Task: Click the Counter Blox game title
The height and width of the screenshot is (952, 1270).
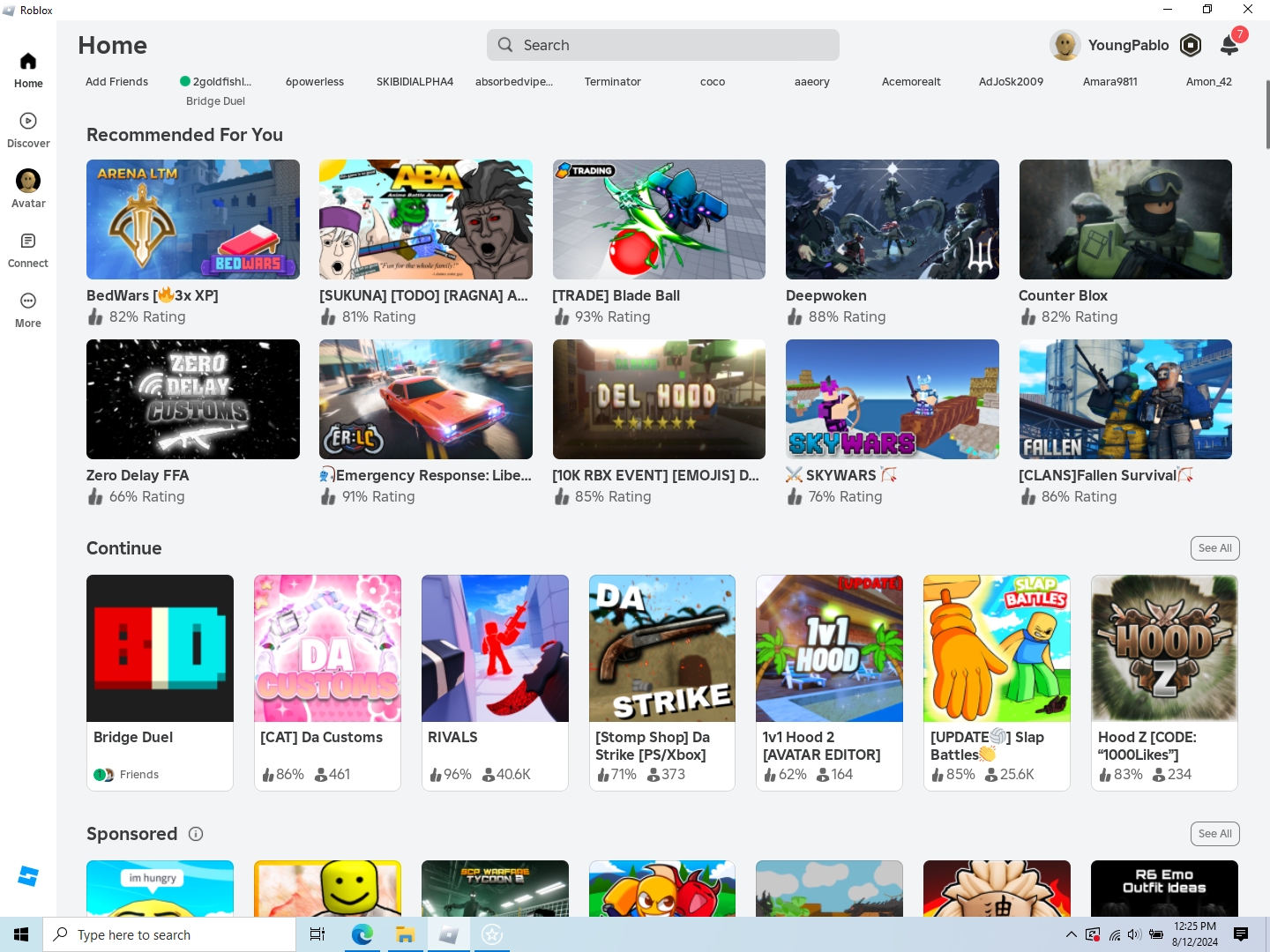Action: (x=1063, y=295)
